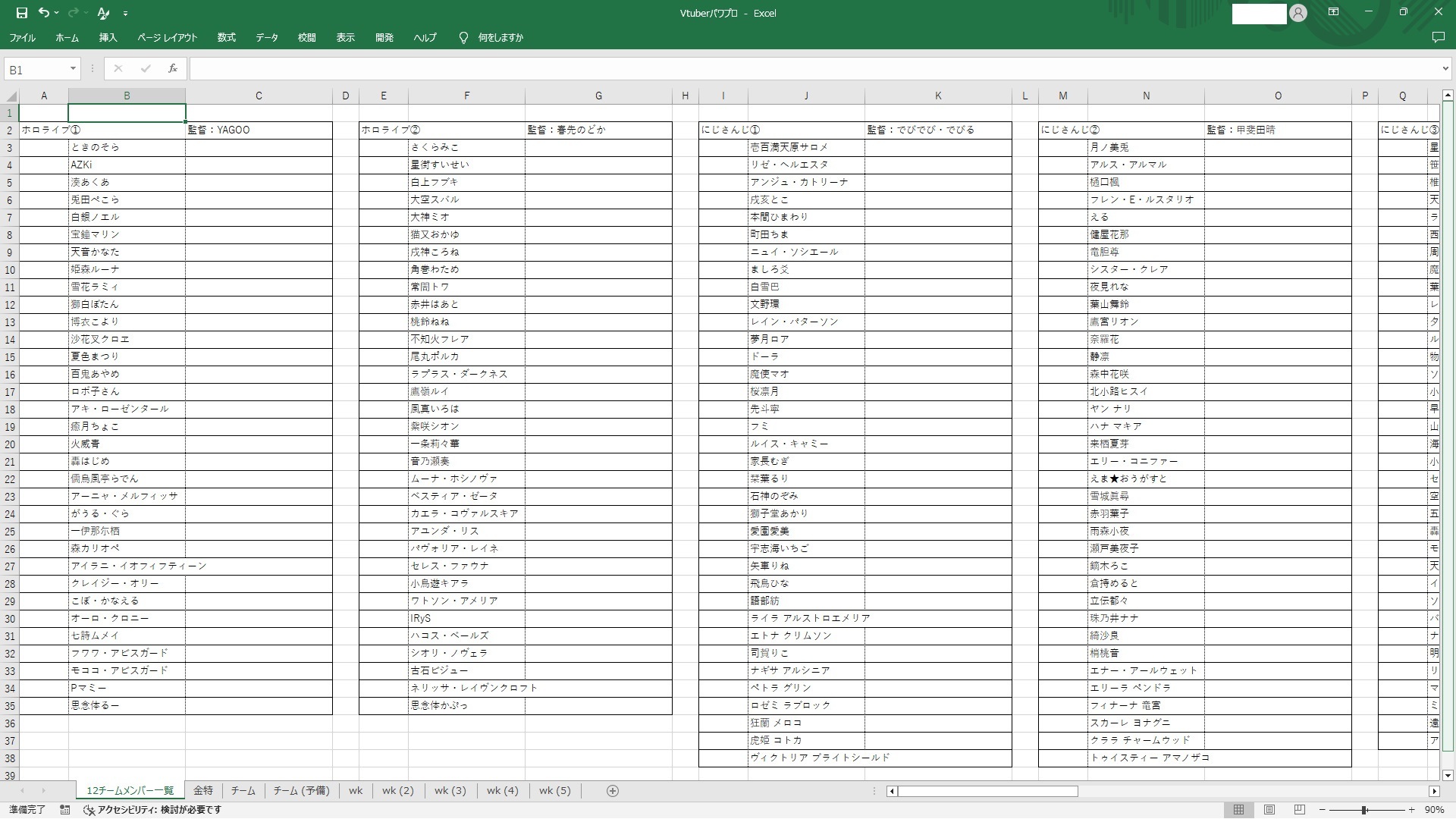Click the cancel X icon in formula bar
Image resolution: width=1456 pixels, height=819 pixels.
[118, 69]
